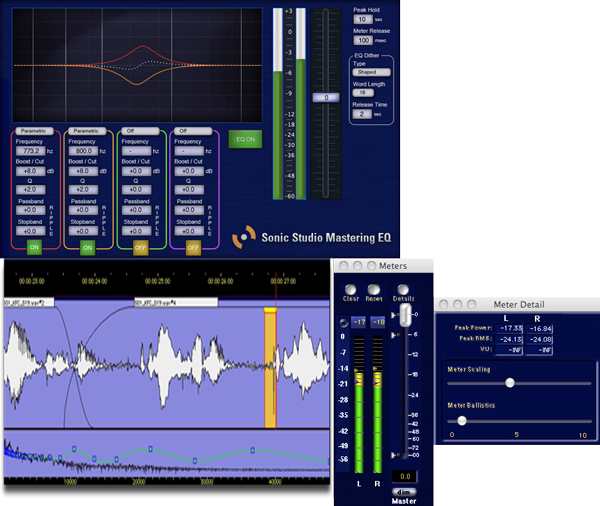Click red band Passband ripple field
The height and width of the screenshot is (506, 600).
click(x=31, y=210)
